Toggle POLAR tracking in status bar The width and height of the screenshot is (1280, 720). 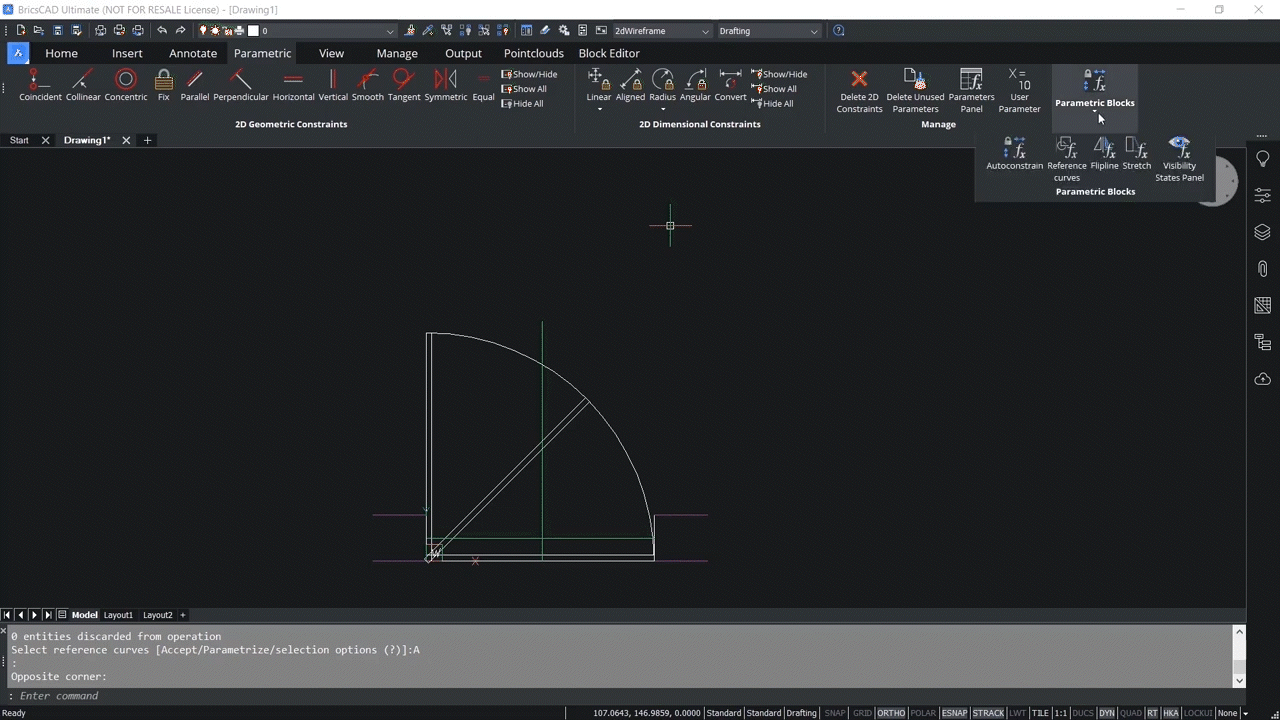923,713
